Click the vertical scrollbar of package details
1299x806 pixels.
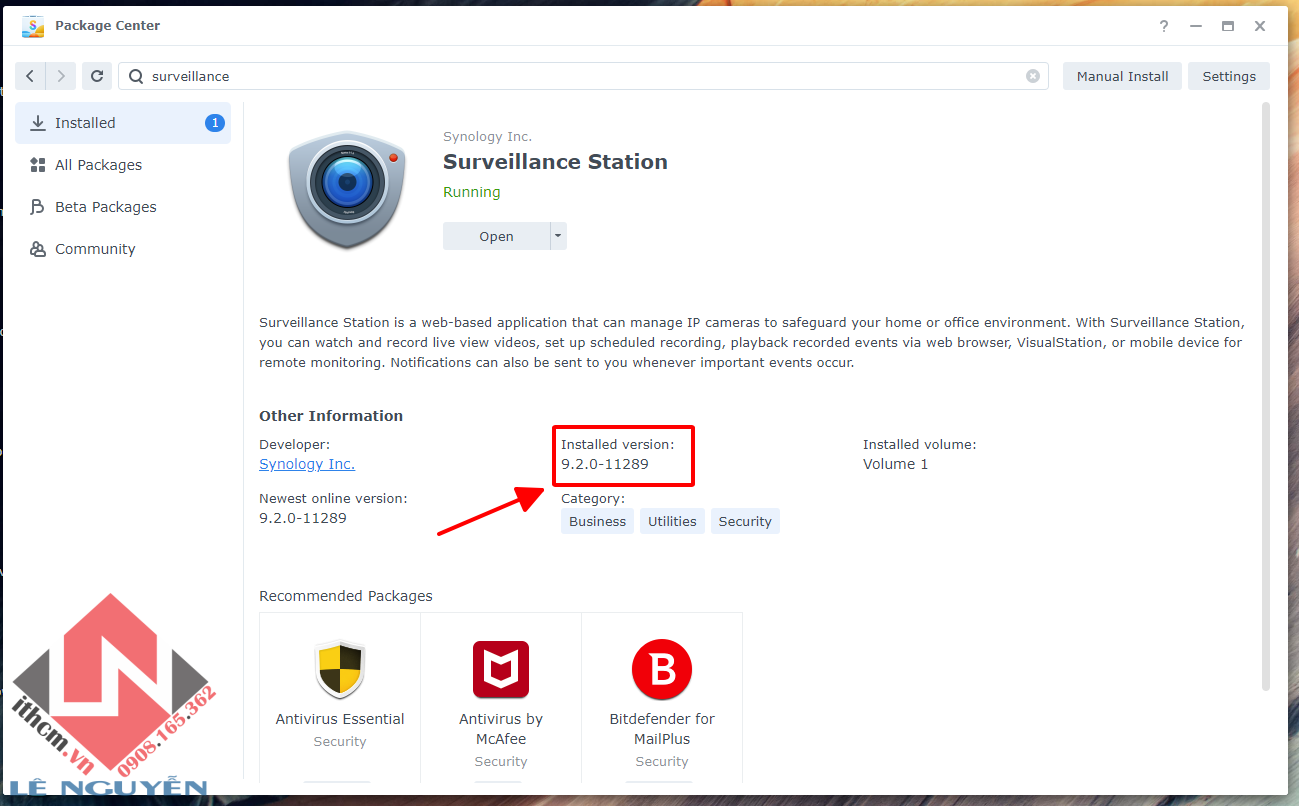click(1266, 395)
